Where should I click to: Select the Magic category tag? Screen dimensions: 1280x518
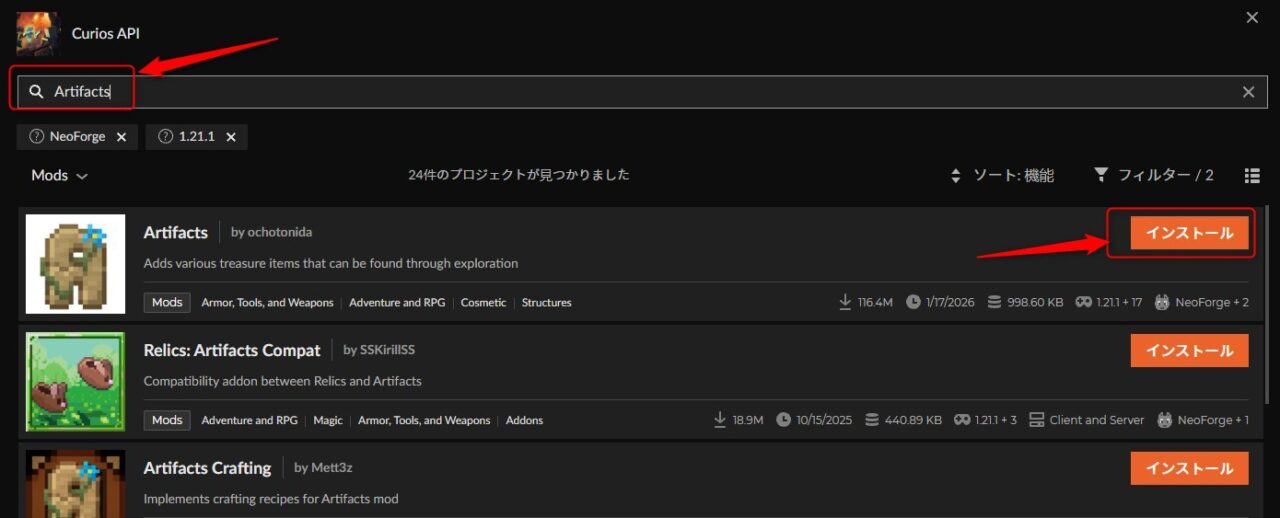click(328, 420)
